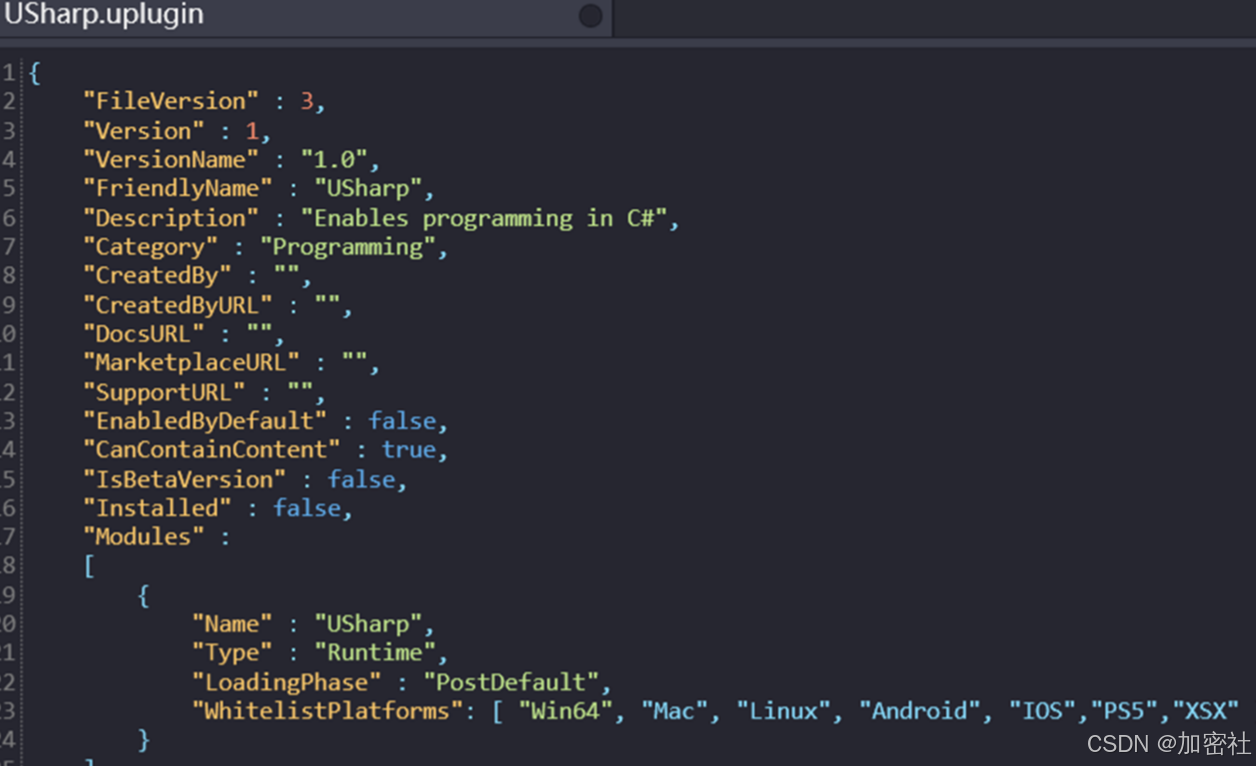Image resolution: width=1256 pixels, height=766 pixels.
Task: Click the "Modules" key text
Action: pyautogui.click(x=144, y=537)
